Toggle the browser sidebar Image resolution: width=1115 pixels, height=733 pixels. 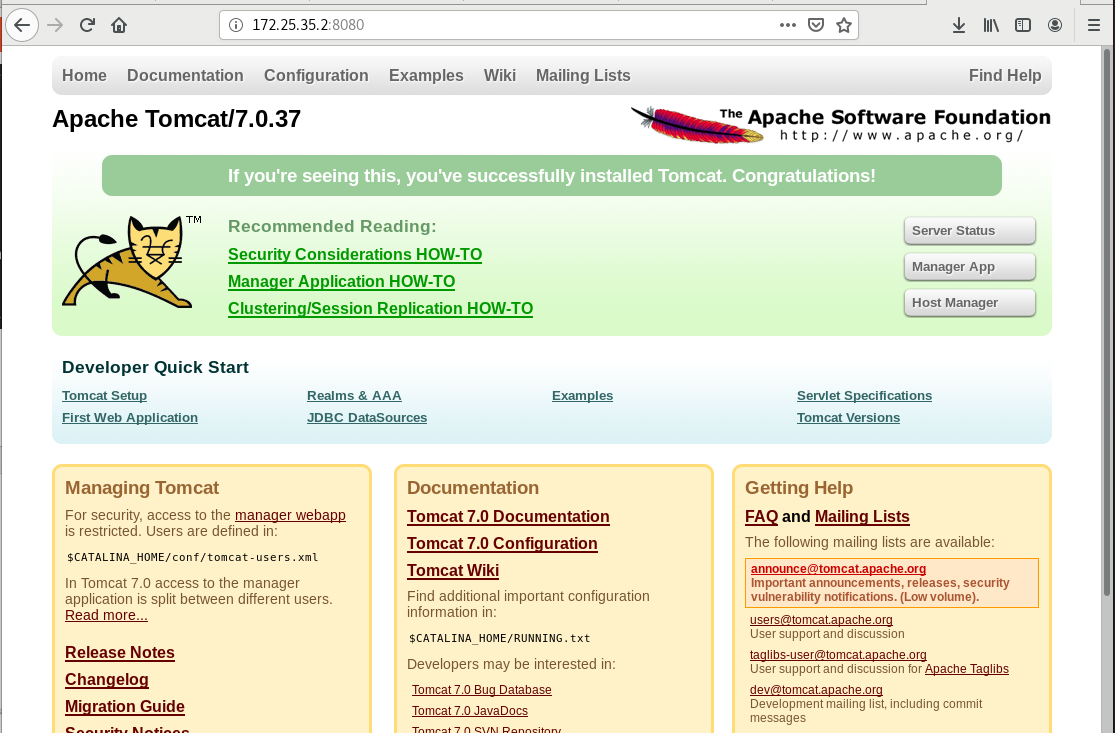click(1023, 26)
